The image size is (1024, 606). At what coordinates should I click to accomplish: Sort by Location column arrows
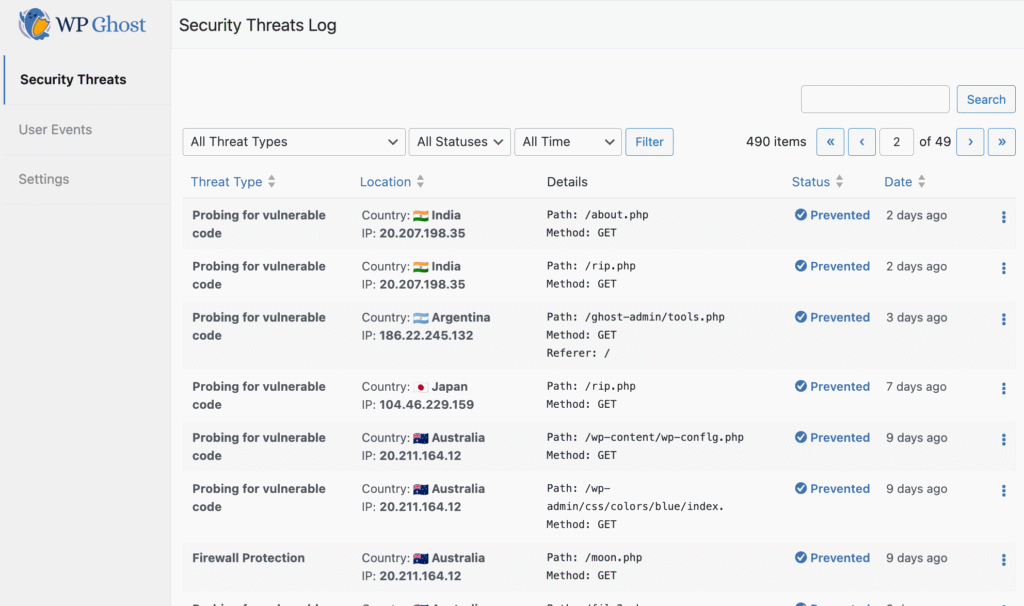click(x=421, y=182)
